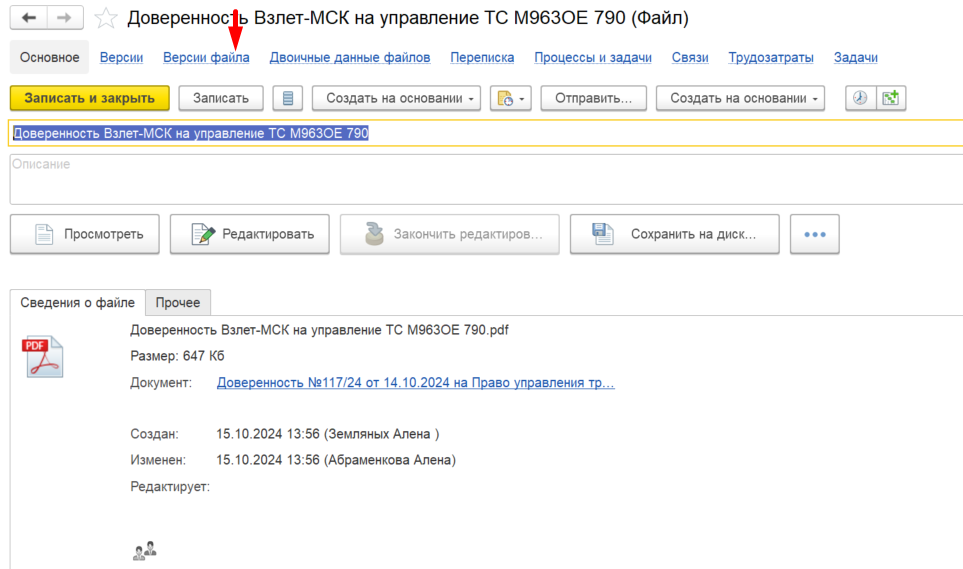The width and height of the screenshot is (963, 569).
Task: Open the Связи link
Action: (690, 57)
